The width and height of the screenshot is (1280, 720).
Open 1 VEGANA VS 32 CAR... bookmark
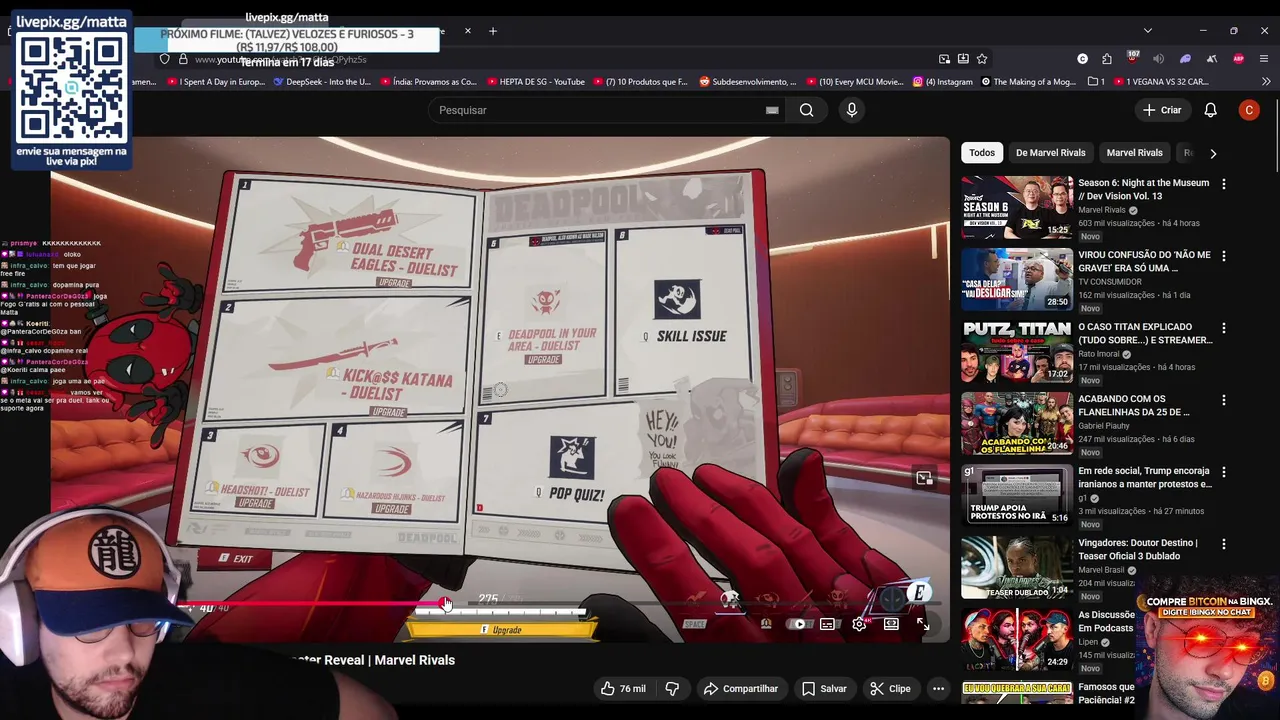tap(1161, 82)
